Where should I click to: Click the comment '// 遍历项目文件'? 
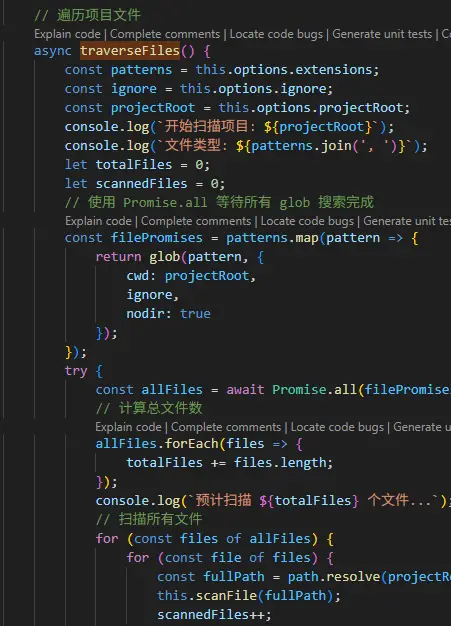tap(87, 15)
